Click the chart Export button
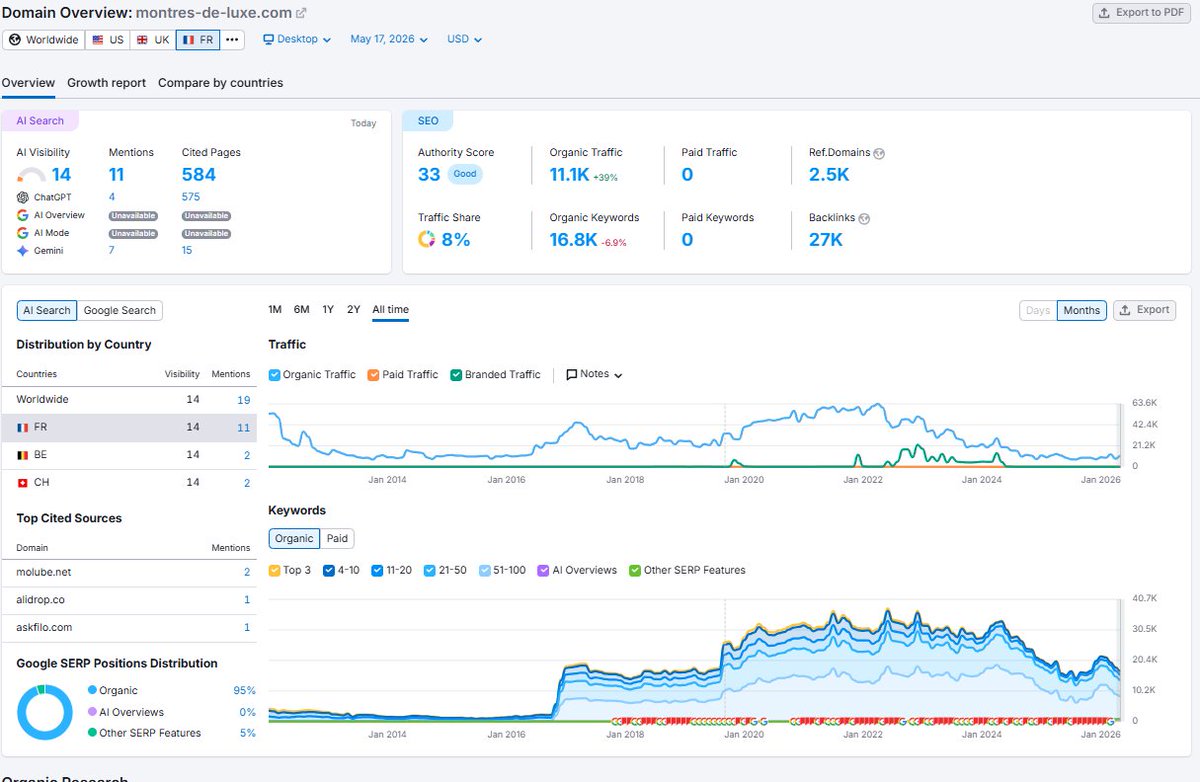The image size is (1200, 782). [x=1144, y=310]
